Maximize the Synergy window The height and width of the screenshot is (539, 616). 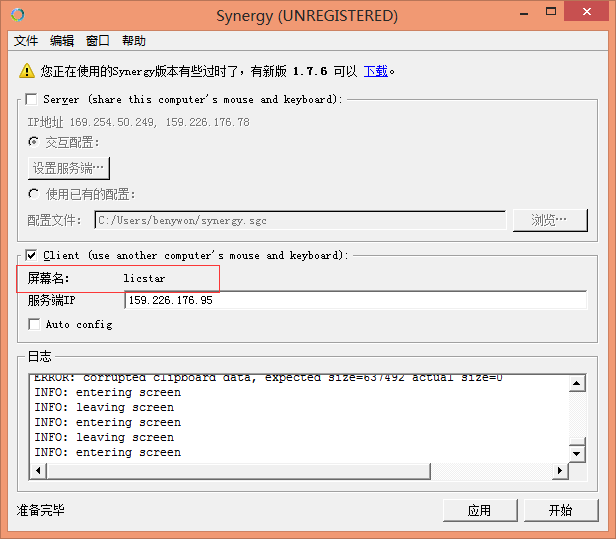551,12
